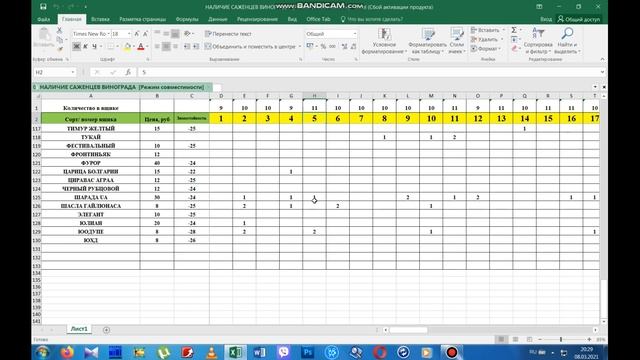Open Sort and Filter (Сортировка и фильтр)
Viewport: 640px width, 360px height.
(x=538, y=41)
